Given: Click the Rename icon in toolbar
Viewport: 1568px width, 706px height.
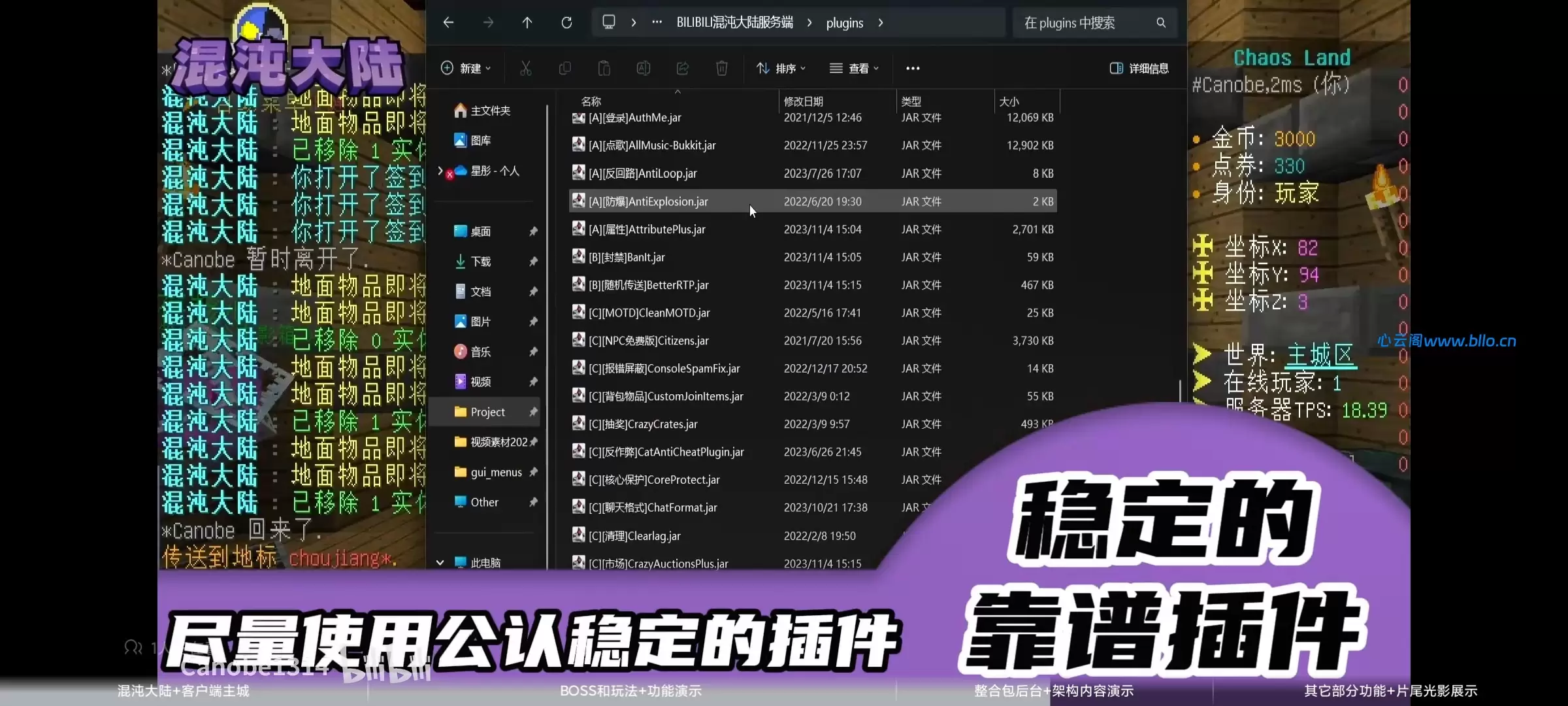Looking at the screenshot, I should [644, 68].
